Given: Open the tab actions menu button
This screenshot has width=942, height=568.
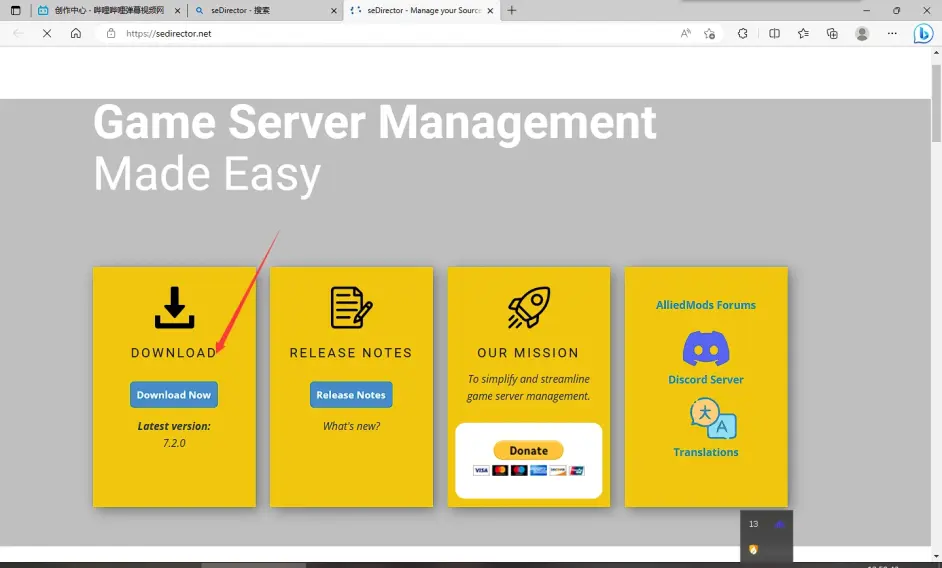Looking at the screenshot, I should point(15,10).
